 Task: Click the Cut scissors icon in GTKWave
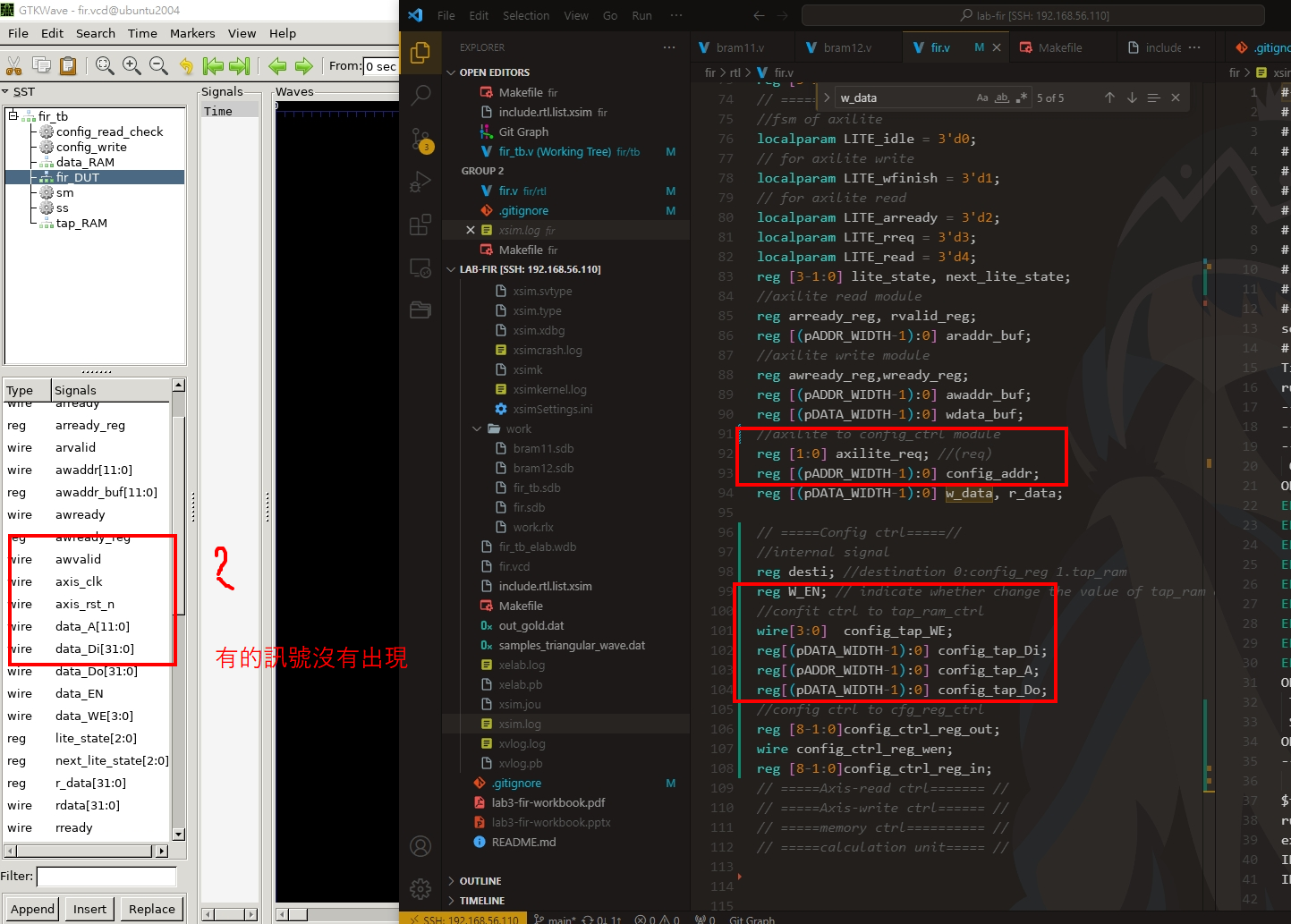14,65
